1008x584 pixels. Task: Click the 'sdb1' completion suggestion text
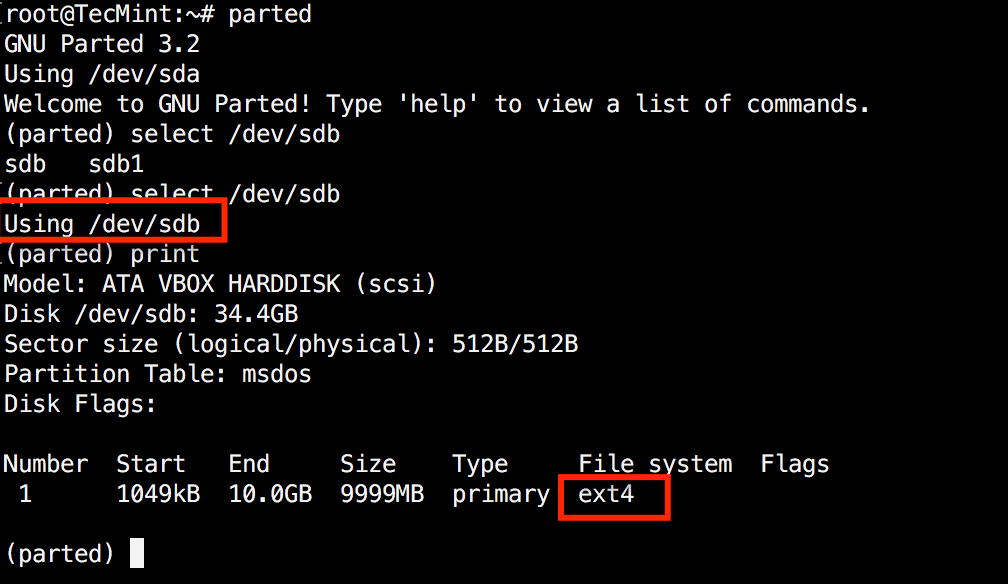point(116,164)
